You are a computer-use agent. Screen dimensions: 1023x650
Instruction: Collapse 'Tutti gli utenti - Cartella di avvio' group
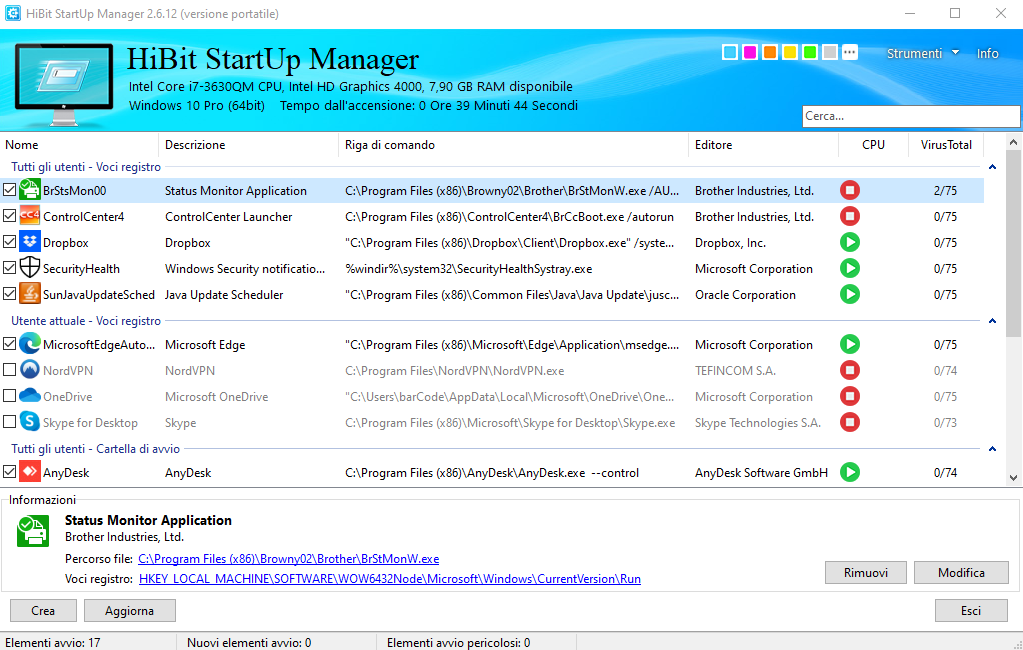pos(992,449)
